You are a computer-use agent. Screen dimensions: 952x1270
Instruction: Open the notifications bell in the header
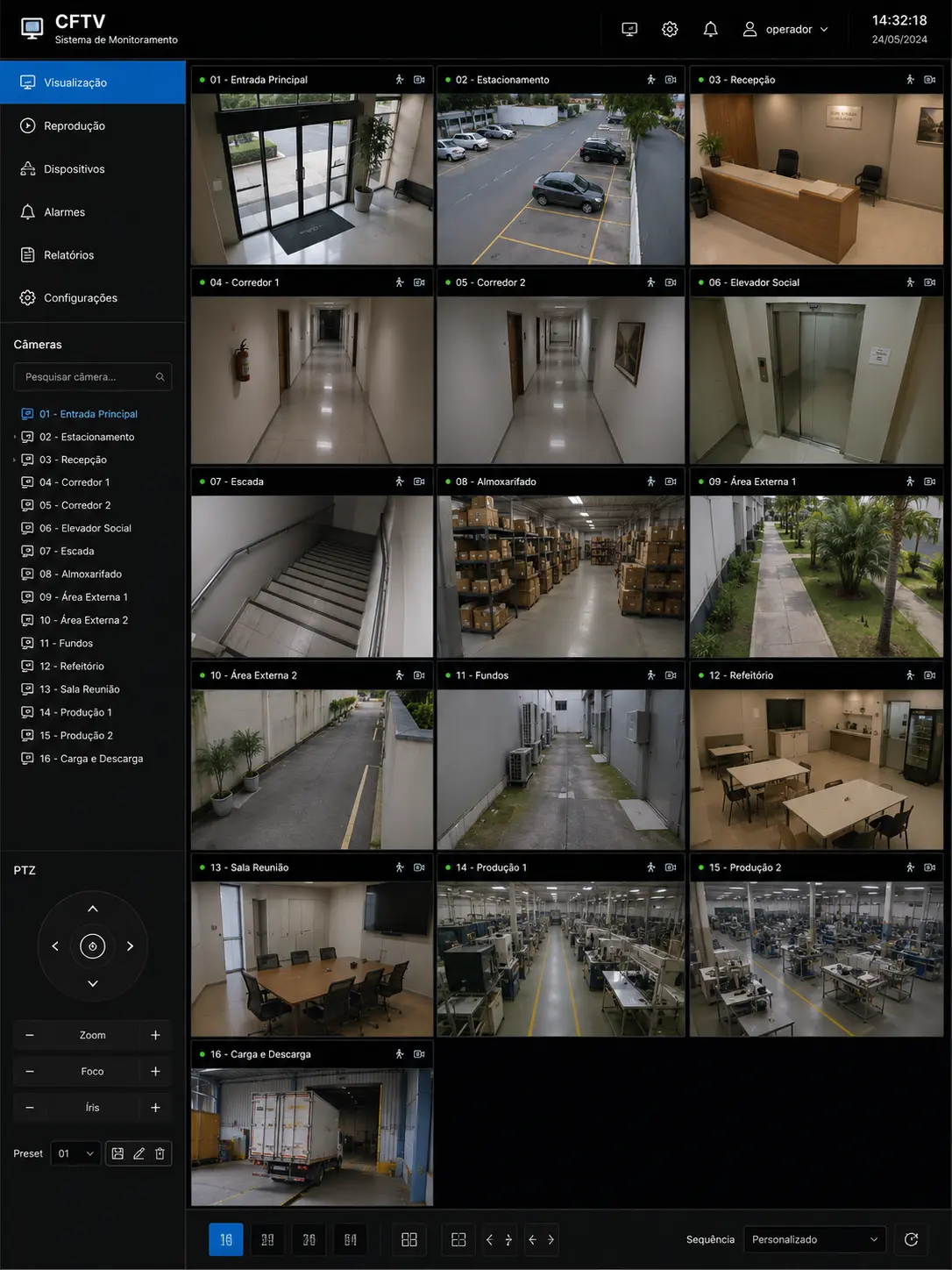[x=710, y=29]
